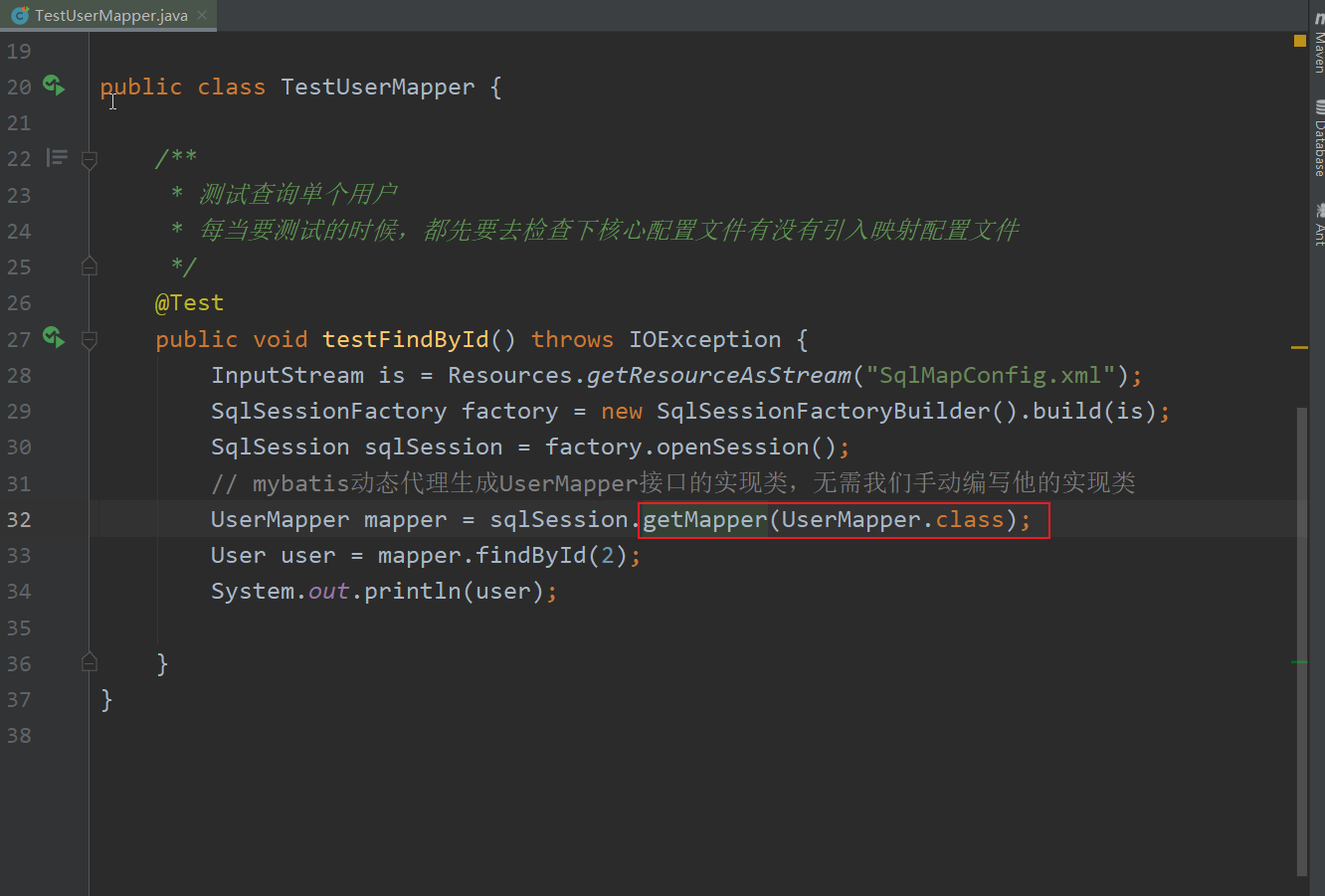The height and width of the screenshot is (896, 1325).
Task: Click the vertical editor scrollbar
Action: pyautogui.click(x=1302, y=641)
